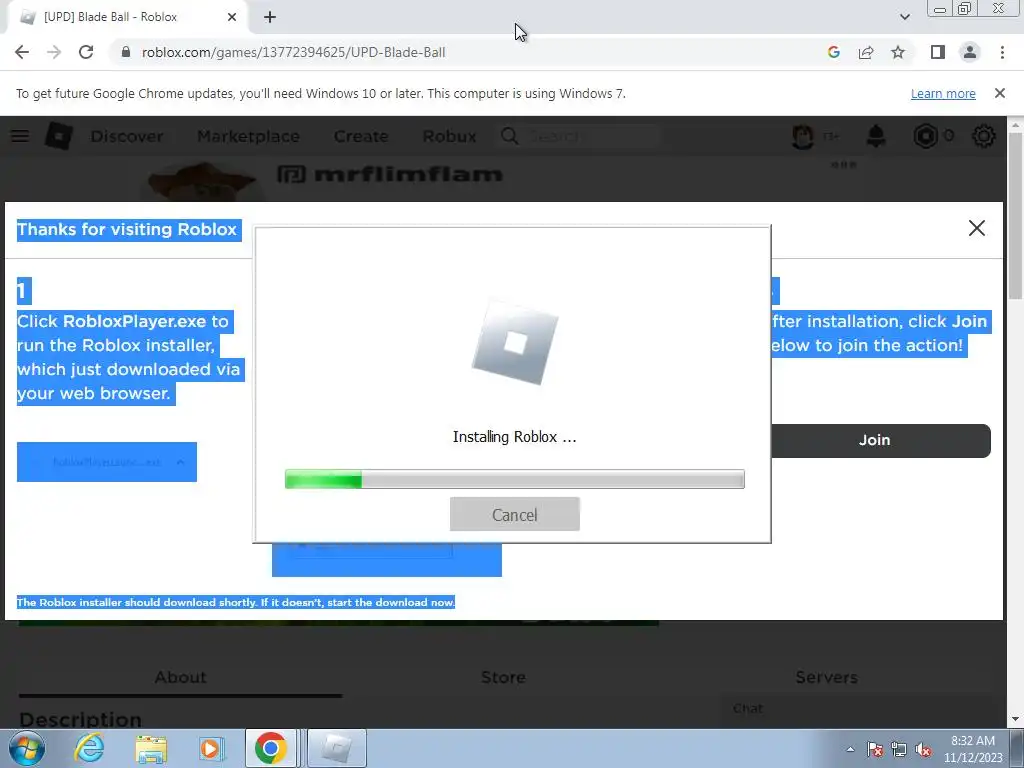
Task: Click the installing progress bar
Action: (515, 479)
